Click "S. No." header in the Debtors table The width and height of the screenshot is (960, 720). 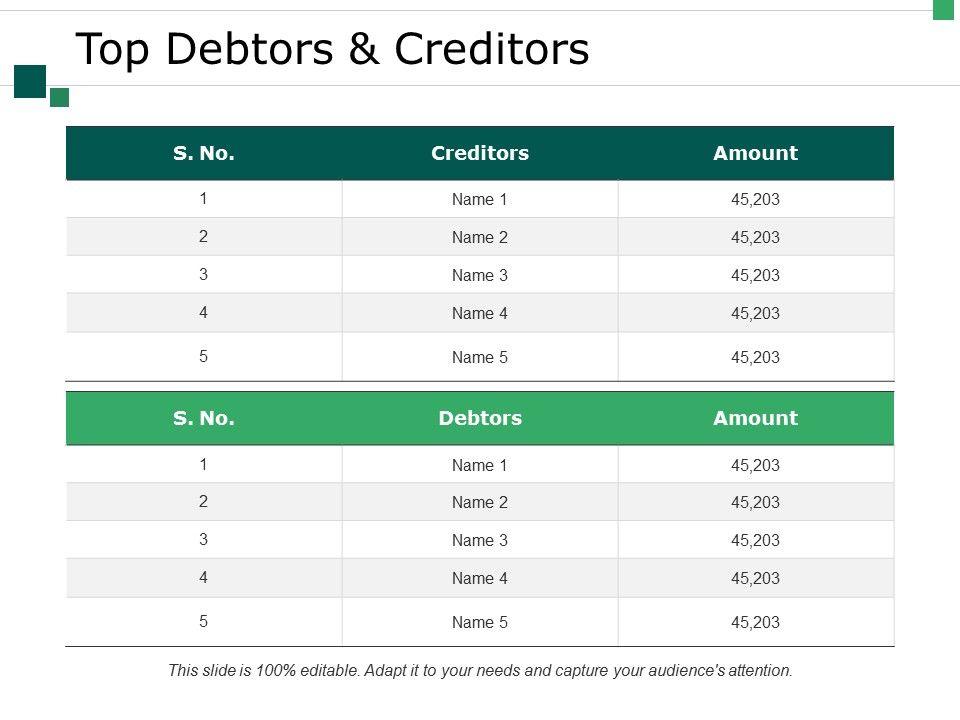(204, 418)
